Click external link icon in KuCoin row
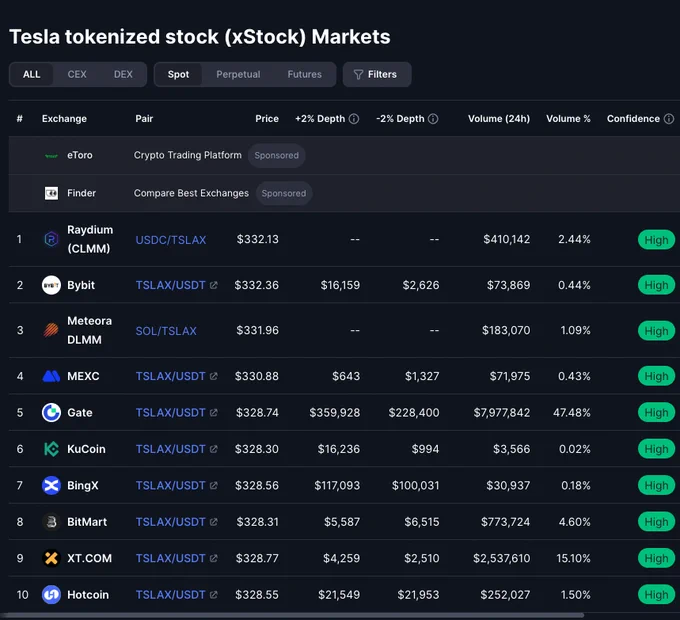The height and width of the screenshot is (620, 680). point(213,449)
